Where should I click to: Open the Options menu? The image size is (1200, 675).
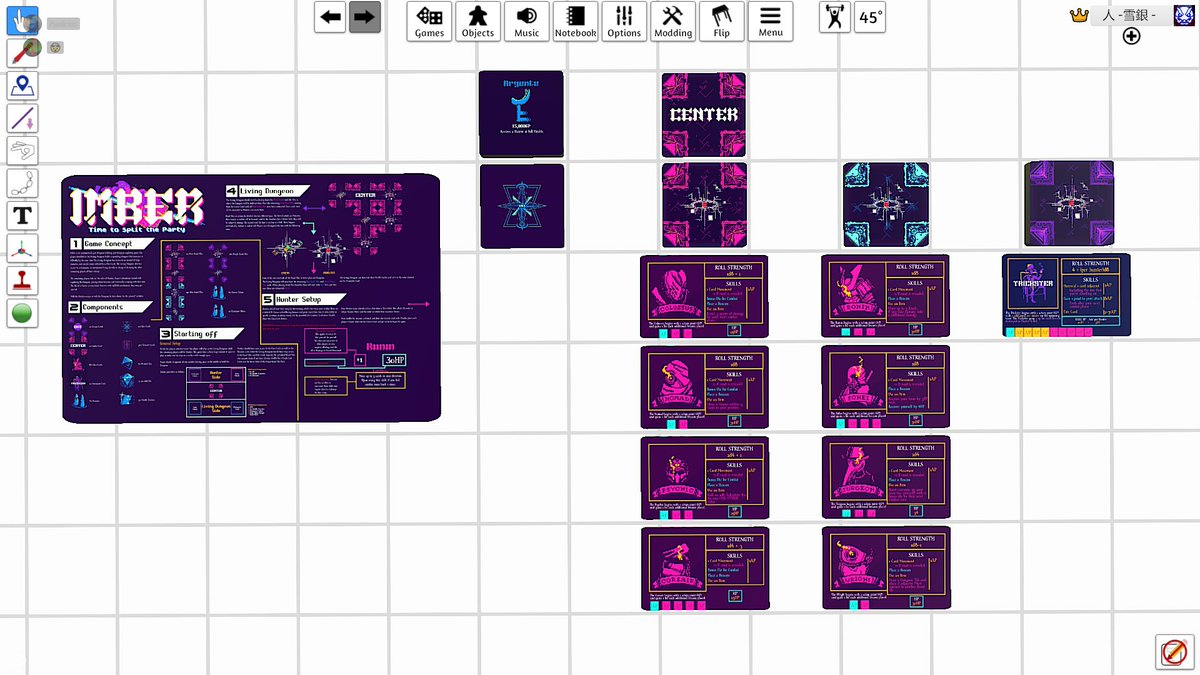coord(624,21)
